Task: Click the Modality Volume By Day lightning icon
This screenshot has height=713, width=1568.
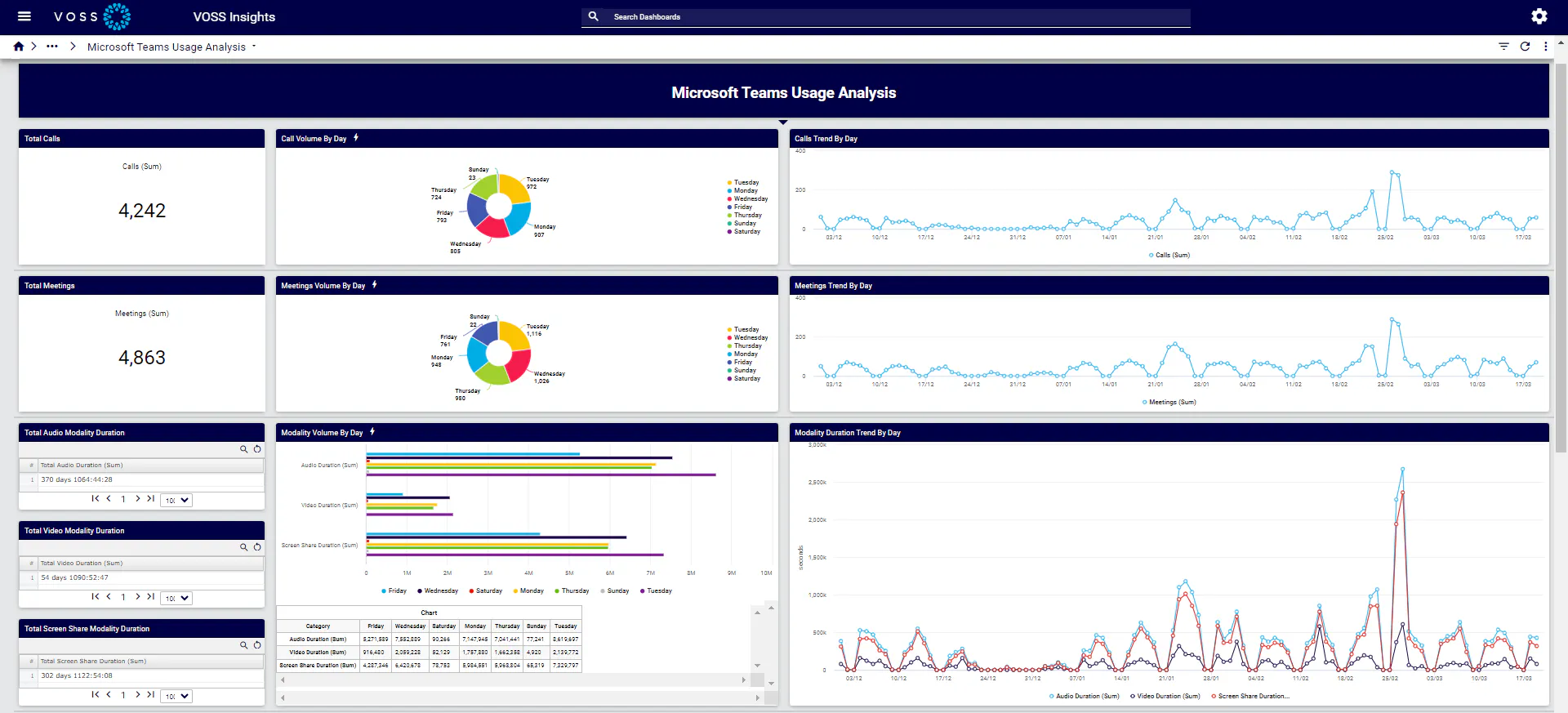Action: (x=372, y=432)
